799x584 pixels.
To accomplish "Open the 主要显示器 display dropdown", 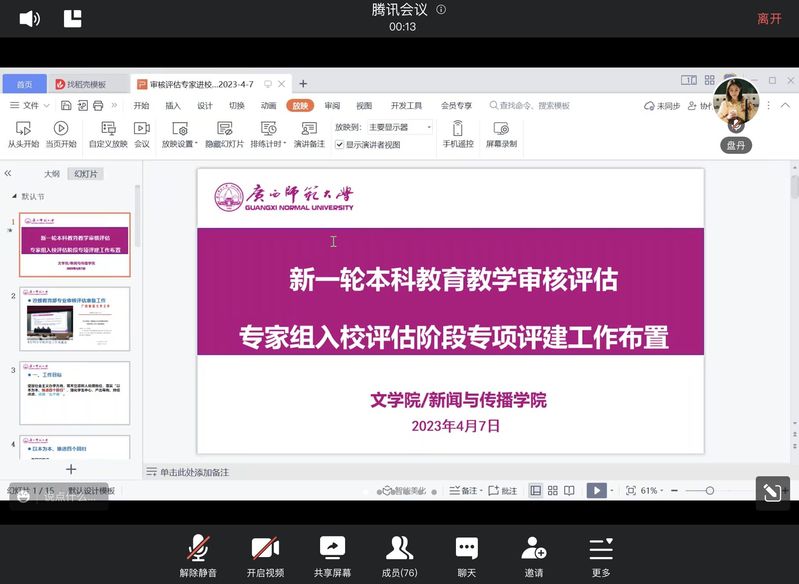I will (x=400, y=127).
